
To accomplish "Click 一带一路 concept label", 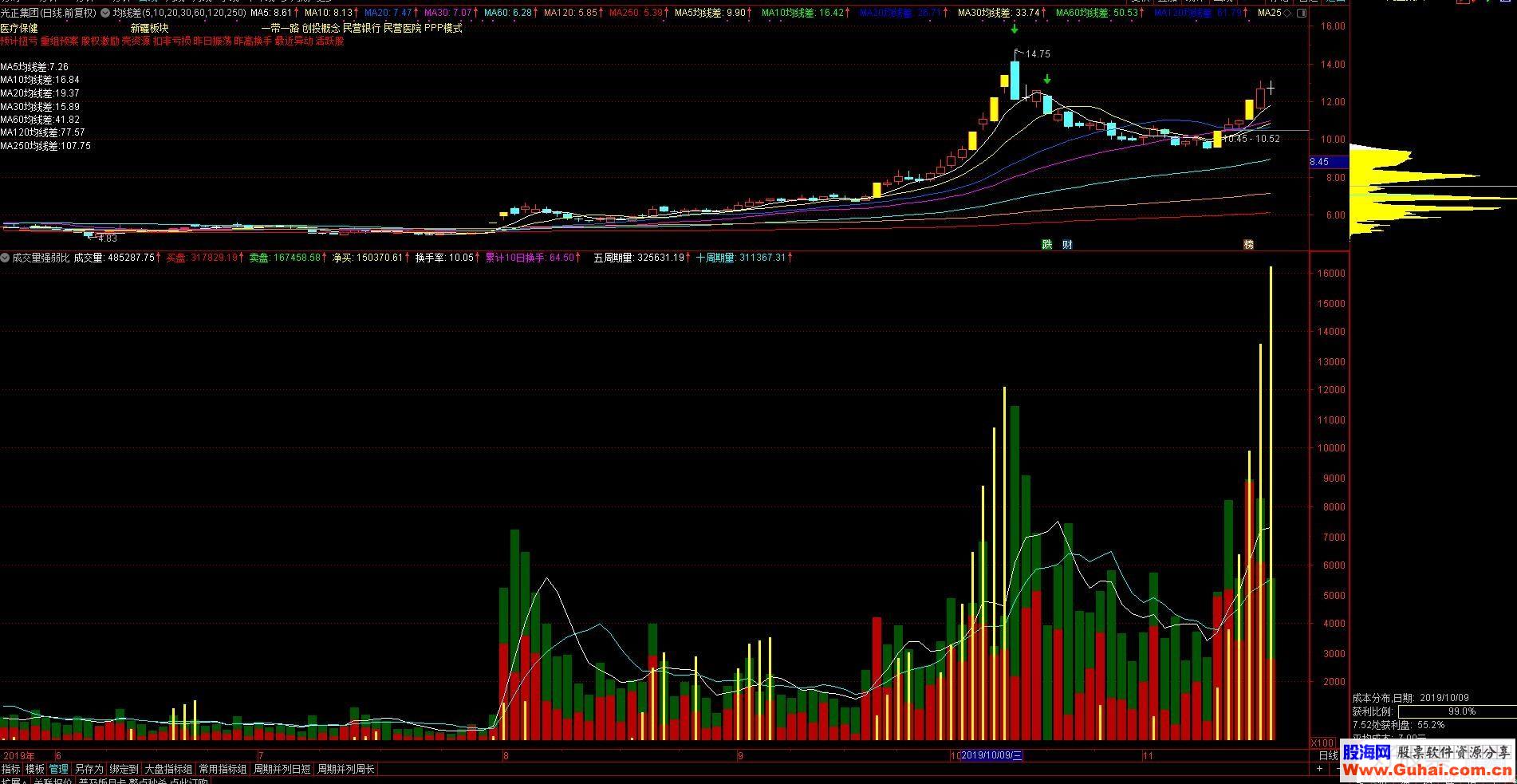I will point(281,28).
